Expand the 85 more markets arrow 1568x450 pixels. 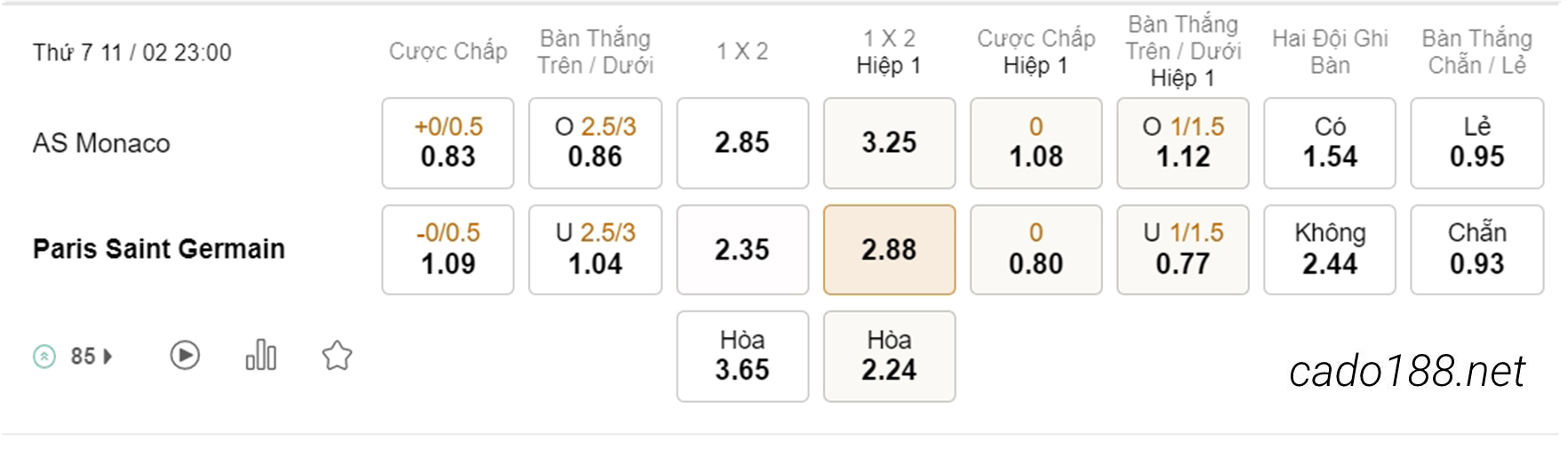pyautogui.click(x=108, y=357)
